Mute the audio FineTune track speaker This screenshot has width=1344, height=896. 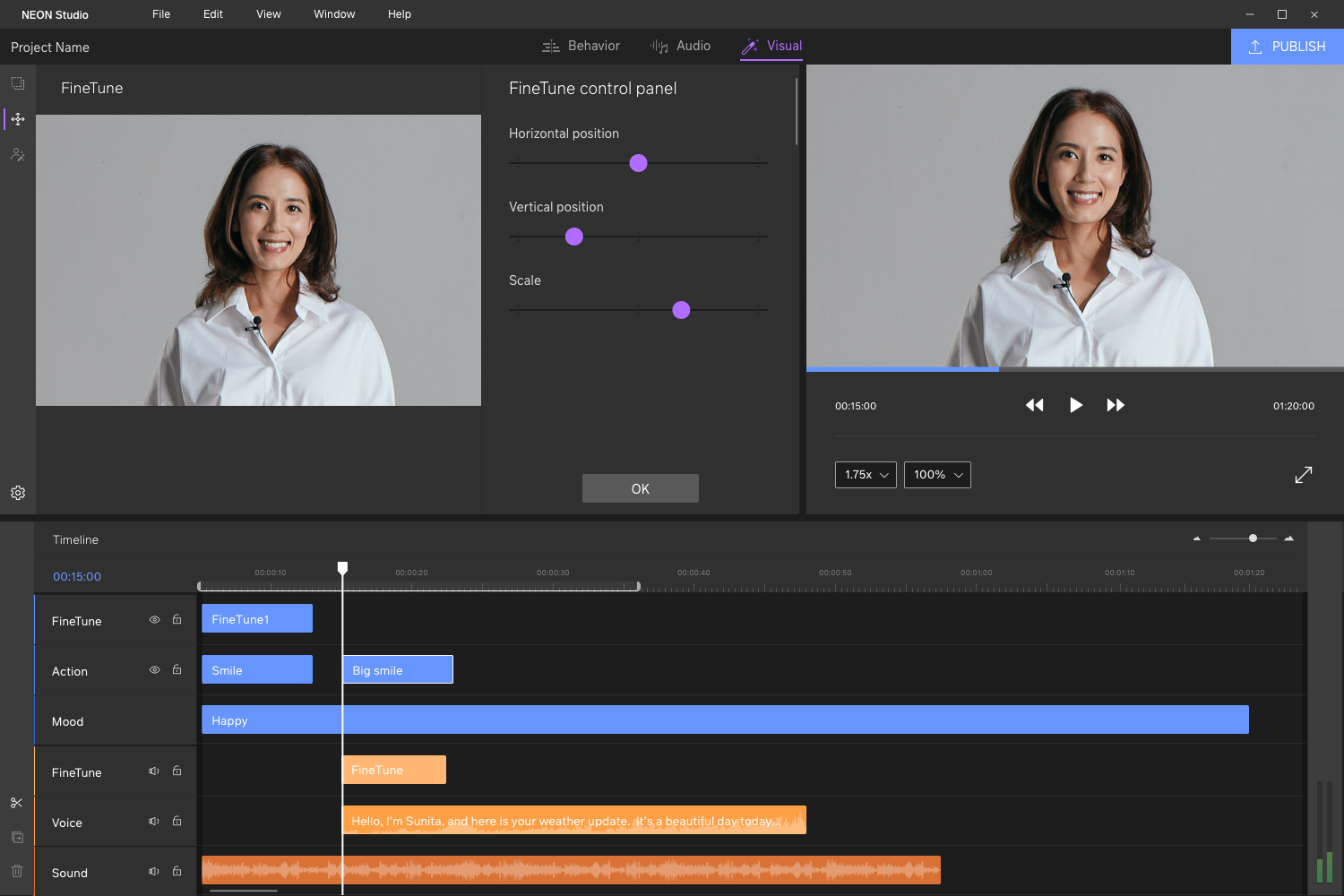pos(154,771)
